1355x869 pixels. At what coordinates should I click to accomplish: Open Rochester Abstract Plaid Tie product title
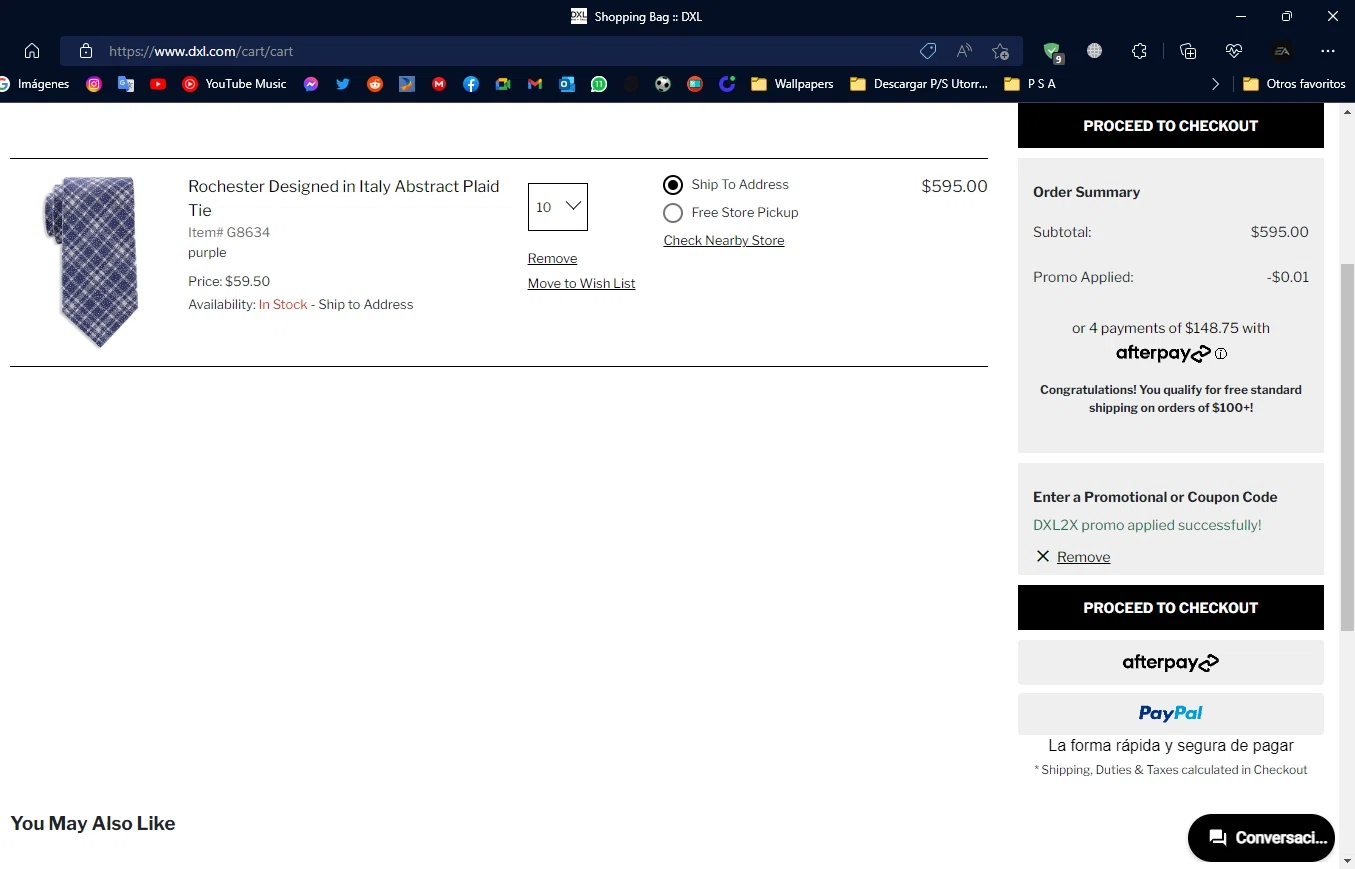point(344,198)
